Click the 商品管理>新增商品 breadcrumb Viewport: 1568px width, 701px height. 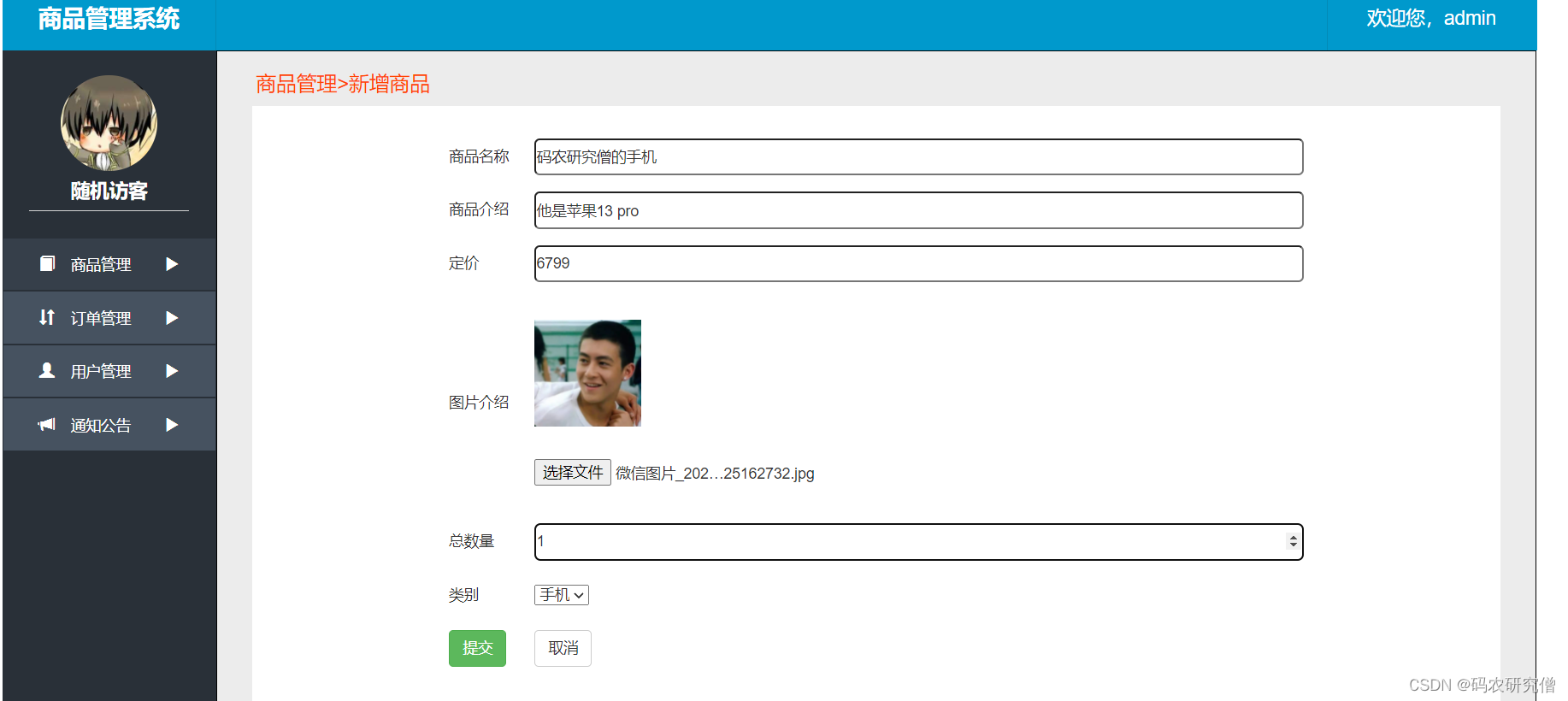[x=343, y=84]
